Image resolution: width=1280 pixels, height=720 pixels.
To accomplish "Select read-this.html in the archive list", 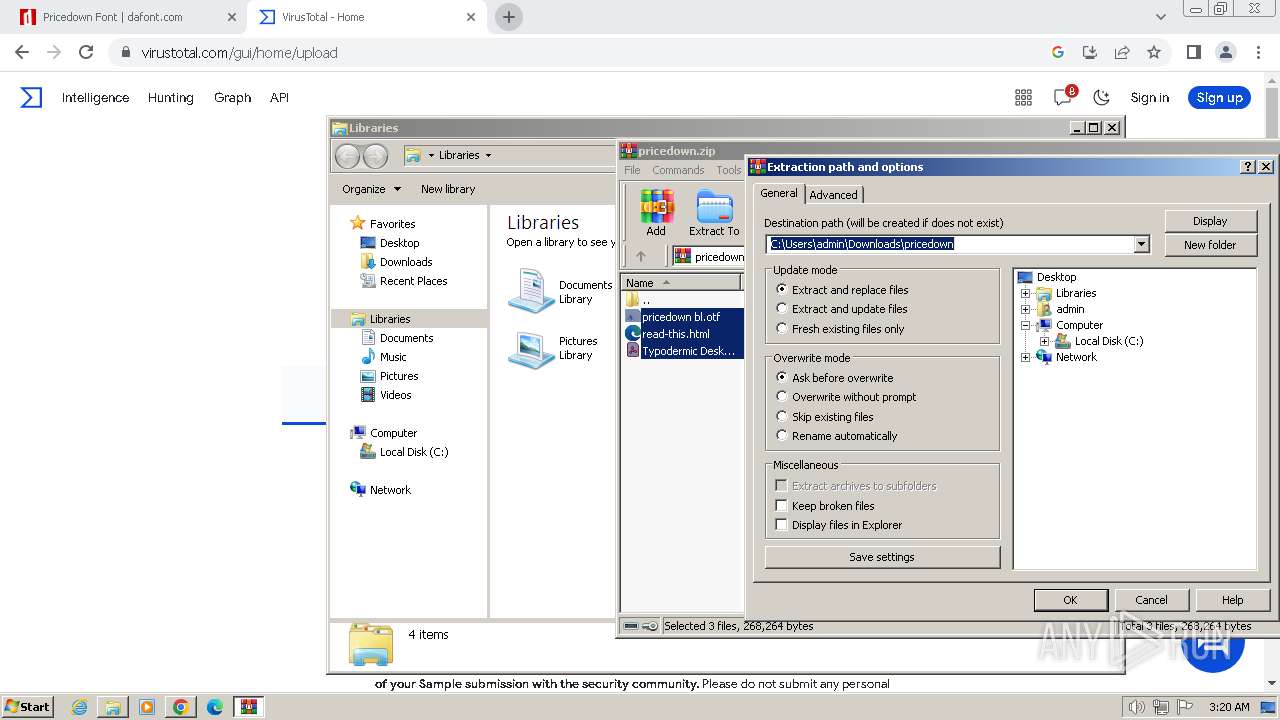I will (x=676, y=334).
